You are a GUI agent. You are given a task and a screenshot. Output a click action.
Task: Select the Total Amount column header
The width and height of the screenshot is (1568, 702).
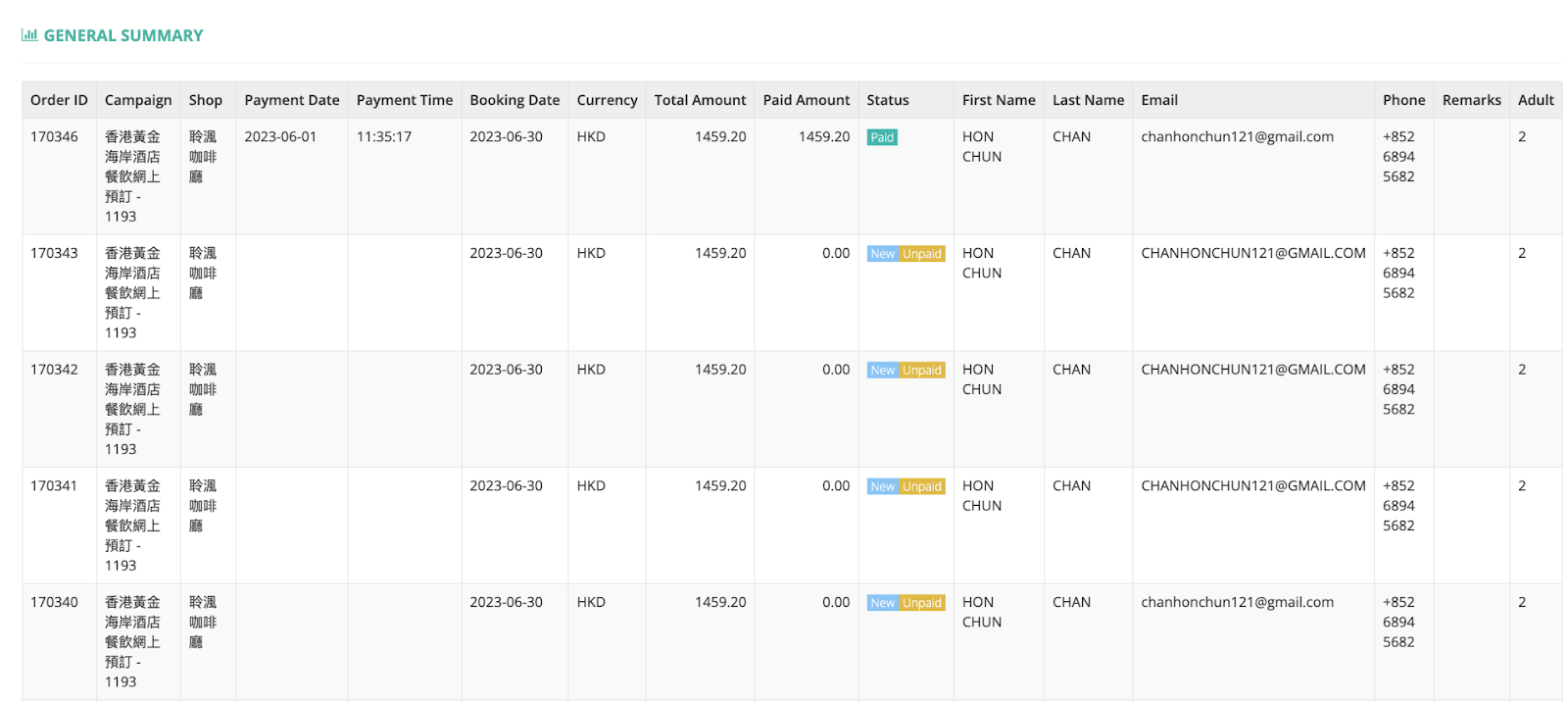(700, 100)
